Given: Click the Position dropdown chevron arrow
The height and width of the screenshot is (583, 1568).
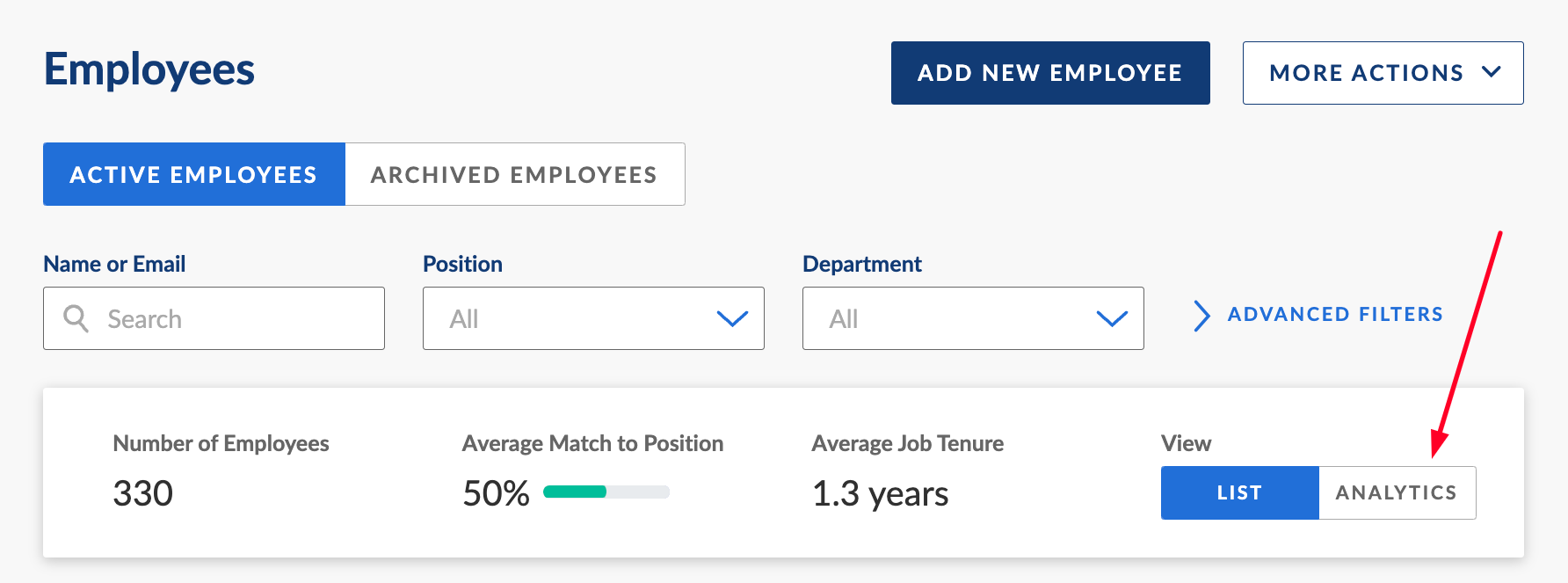Looking at the screenshot, I should tap(732, 318).
